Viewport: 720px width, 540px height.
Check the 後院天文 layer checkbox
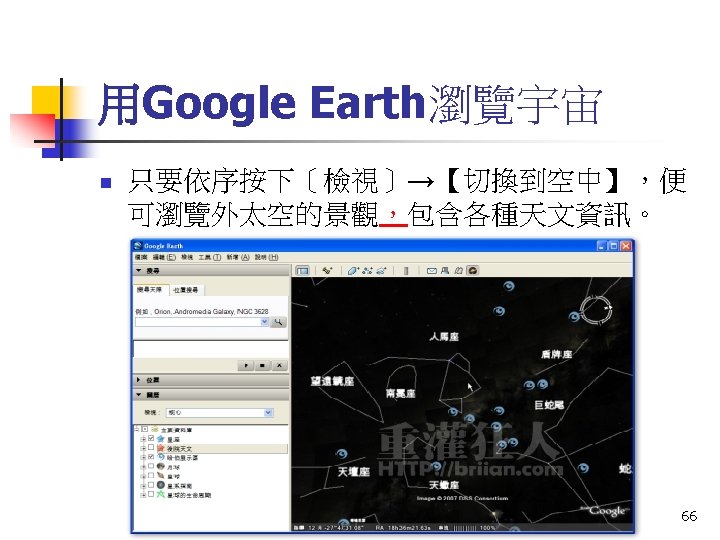coord(151,448)
